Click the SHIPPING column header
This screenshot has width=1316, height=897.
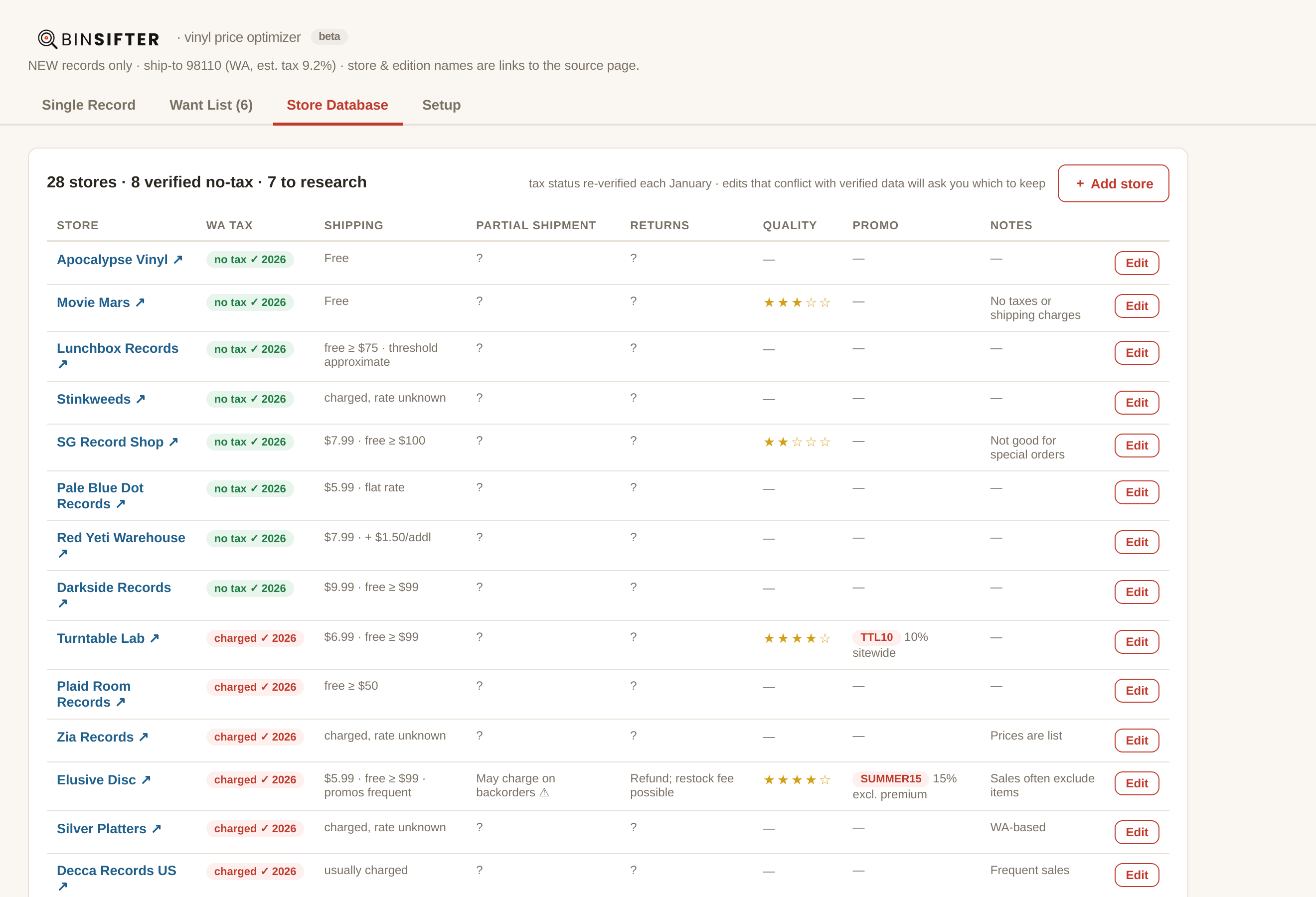click(x=353, y=225)
